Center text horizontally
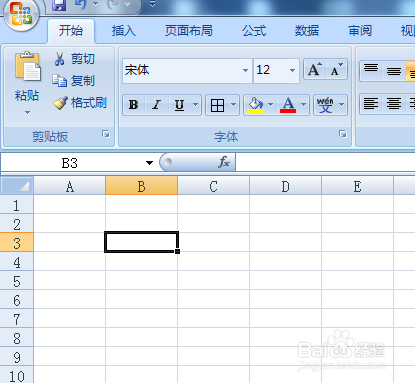415x383 pixels. click(394, 104)
